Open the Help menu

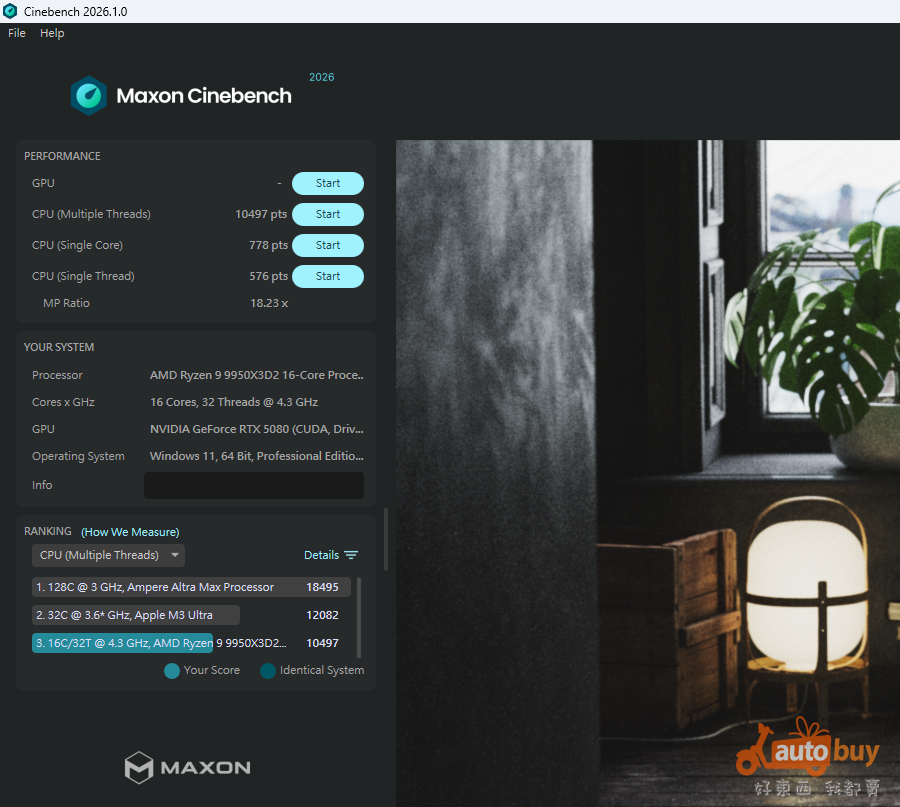click(x=52, y=33)
